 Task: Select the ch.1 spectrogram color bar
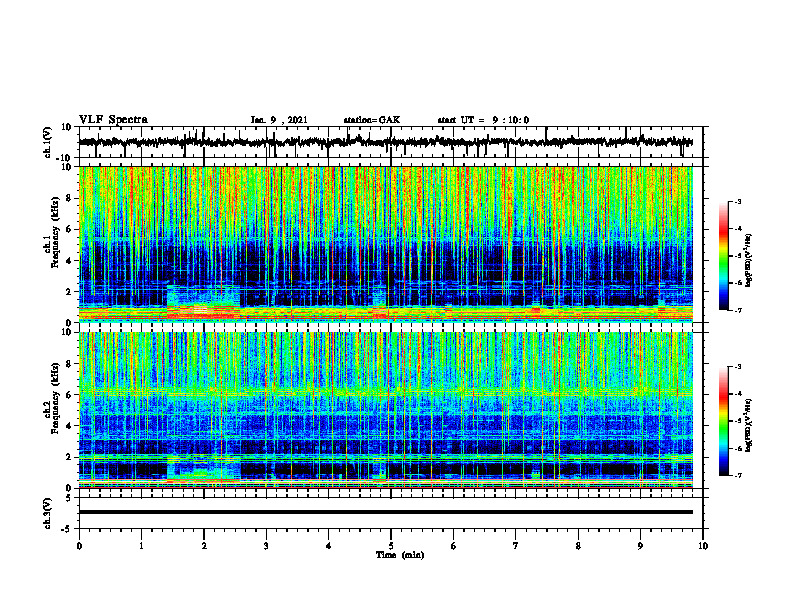pyautogui.click(x=723, y=256)
